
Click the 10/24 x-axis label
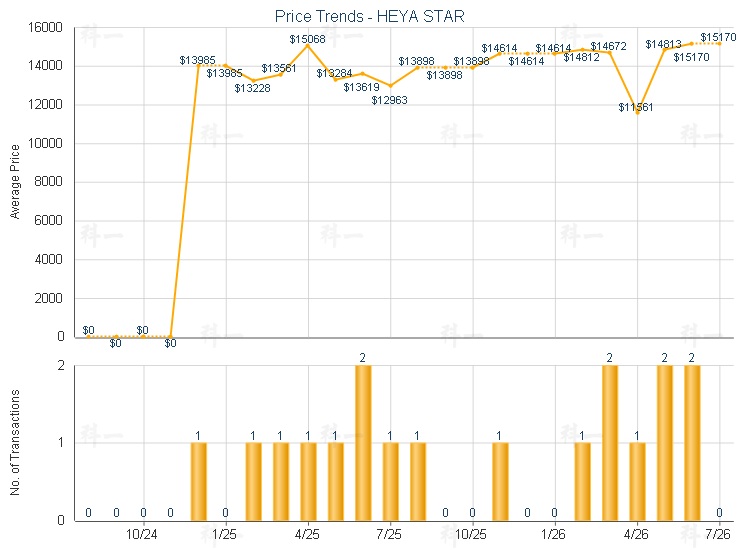tap(142, 534)
